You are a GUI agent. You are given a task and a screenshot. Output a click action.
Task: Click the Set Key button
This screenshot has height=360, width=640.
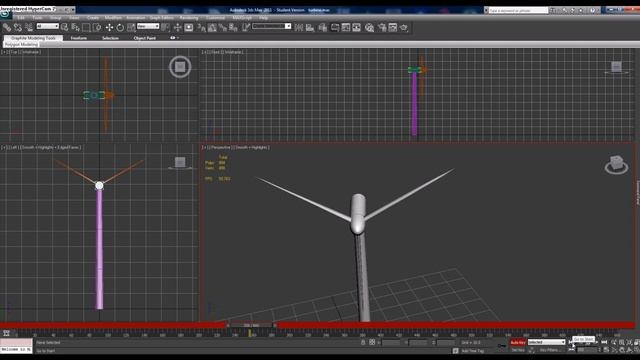[518, 350]
